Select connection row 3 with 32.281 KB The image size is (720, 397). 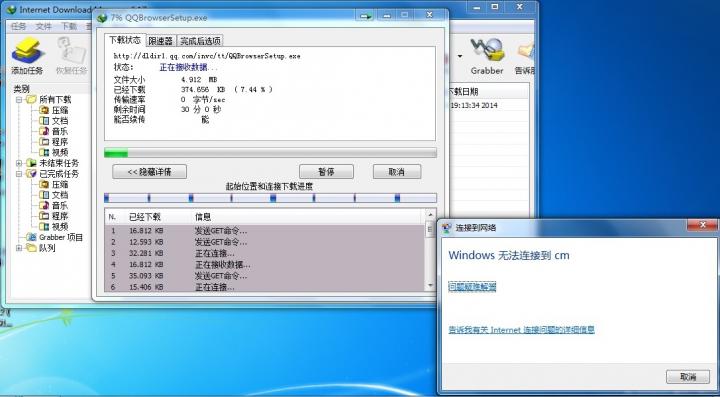pyautogui.click(x=265, y=253)
